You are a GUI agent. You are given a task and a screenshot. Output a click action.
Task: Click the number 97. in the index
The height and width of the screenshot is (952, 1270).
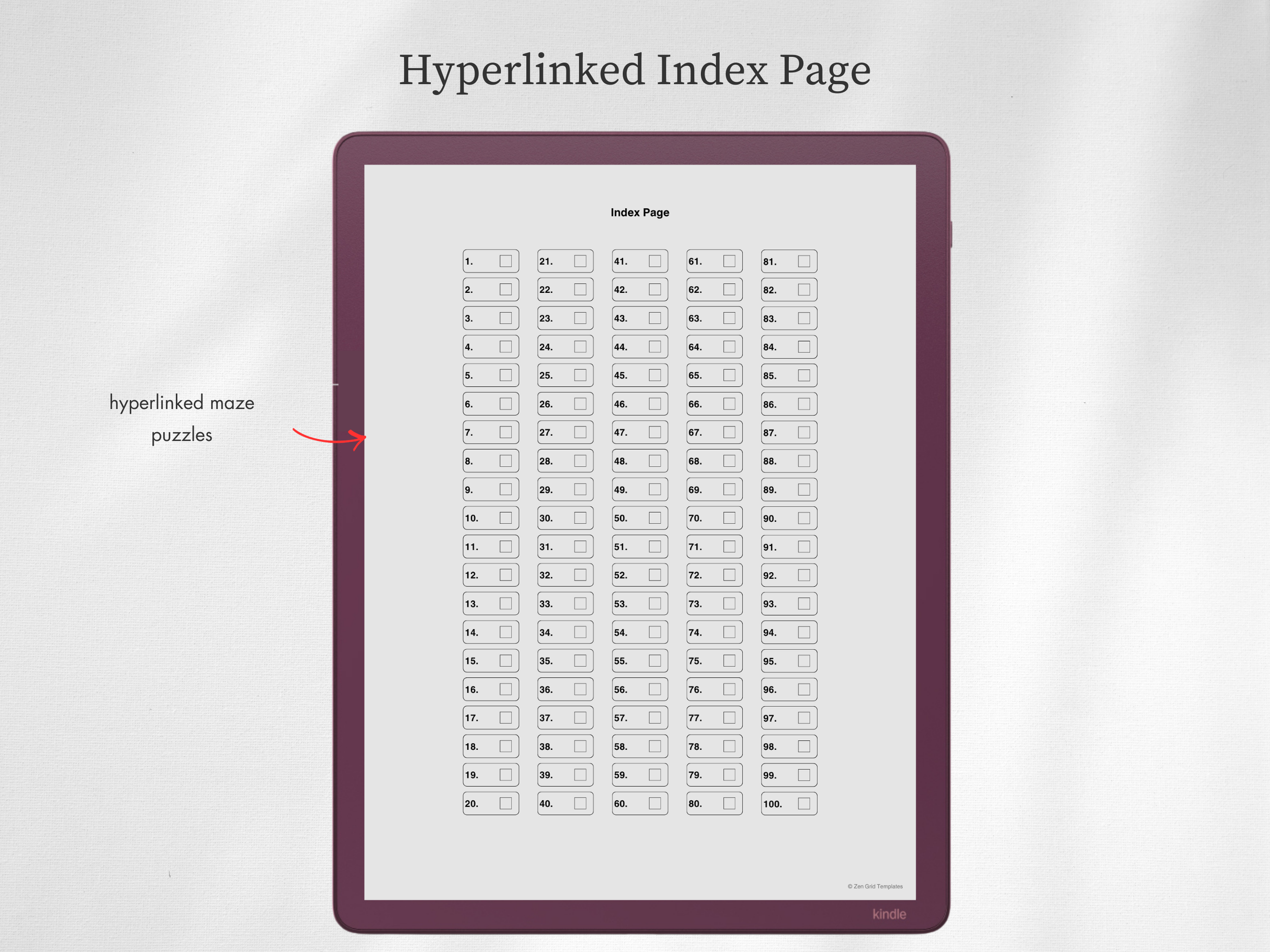[x=770, y=718]
